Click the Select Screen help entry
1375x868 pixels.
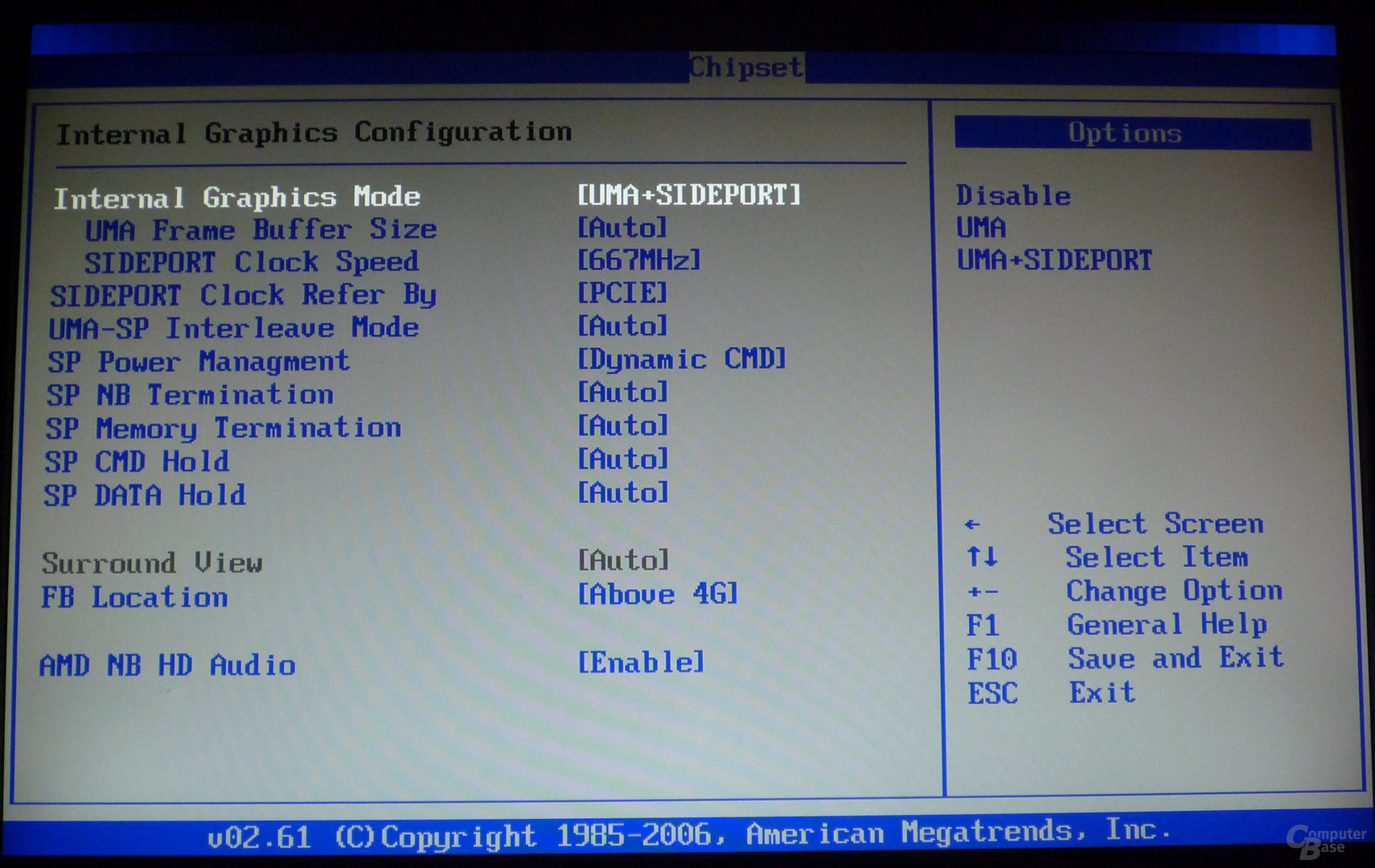(x=1155, y=524)
